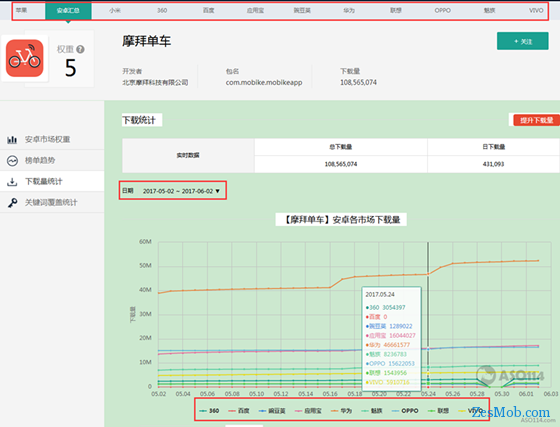
Task: Toggle the 应用宝 series in chart legend
Action: pyautogui.click(x=308, y=411)
